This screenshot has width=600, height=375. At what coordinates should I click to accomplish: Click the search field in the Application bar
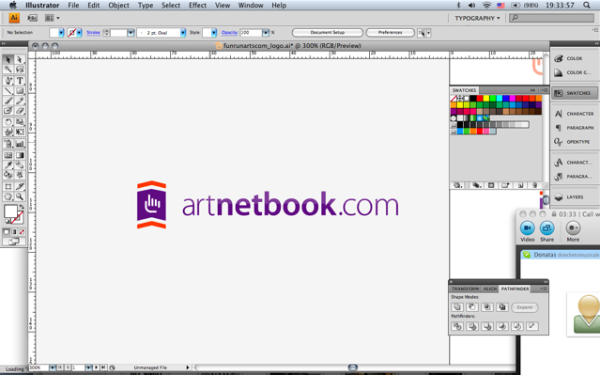coord(552,18)
